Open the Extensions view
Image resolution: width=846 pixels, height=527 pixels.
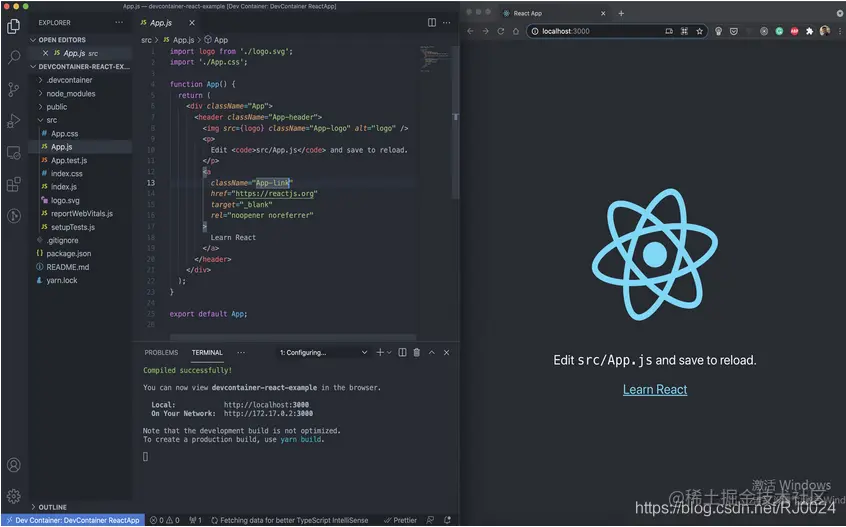[14, 184]
